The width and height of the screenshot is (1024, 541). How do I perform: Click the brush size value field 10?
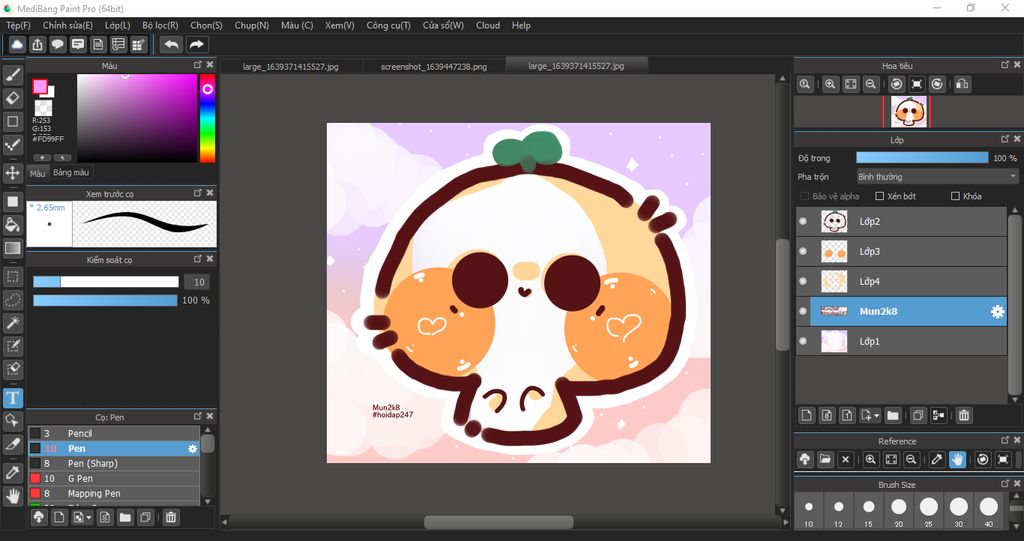[199, 282]
